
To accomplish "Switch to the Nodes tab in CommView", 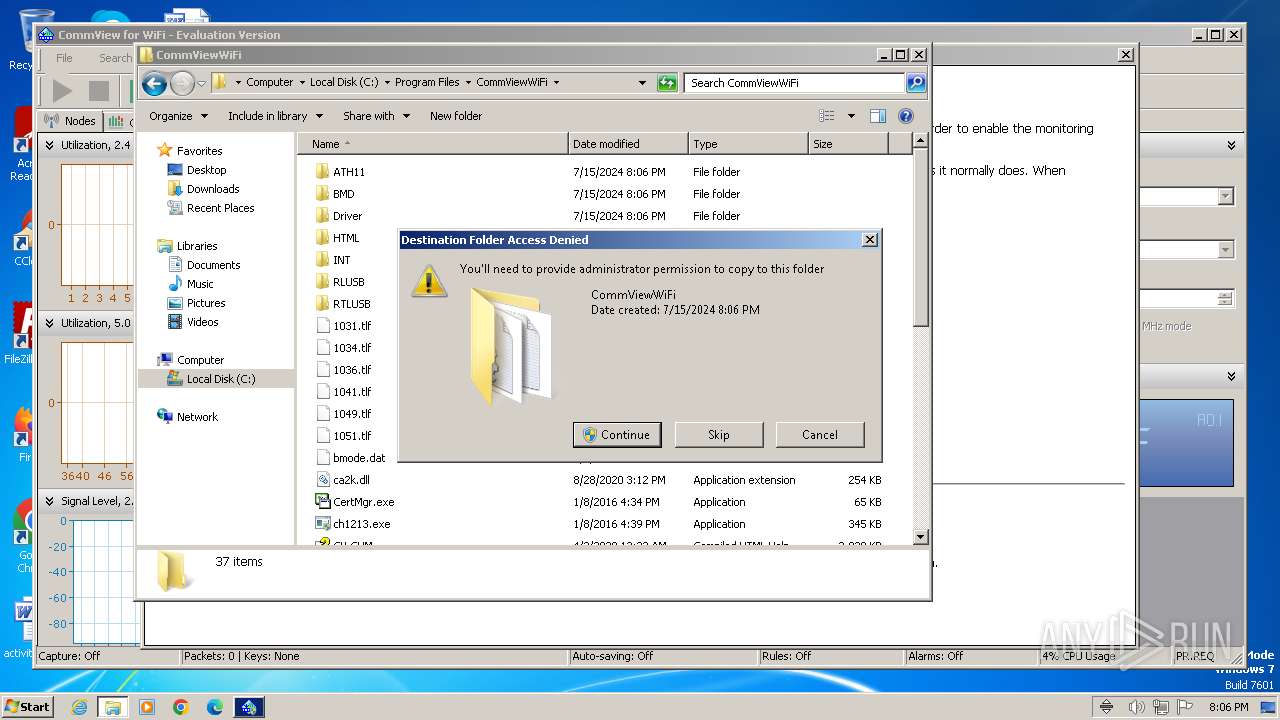I will click(x=70, y=121).
